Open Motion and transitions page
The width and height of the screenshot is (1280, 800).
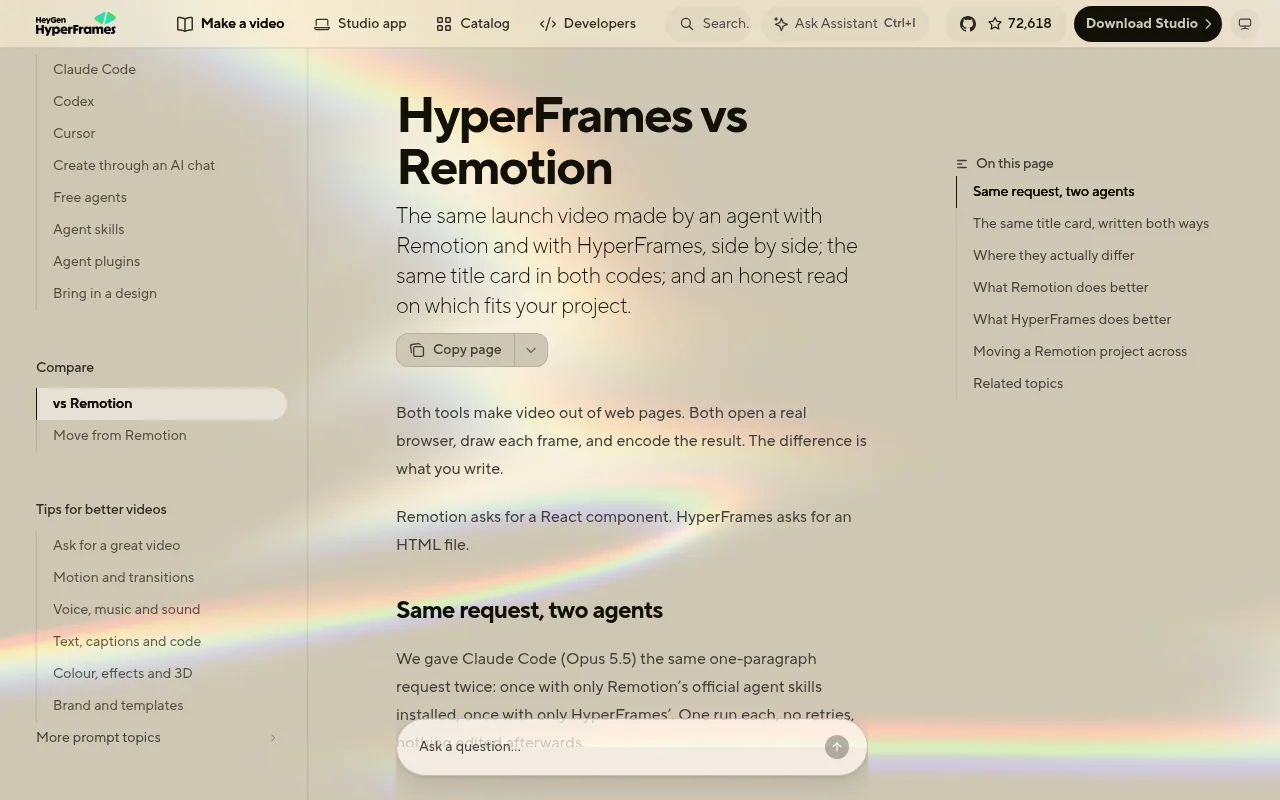124,577
